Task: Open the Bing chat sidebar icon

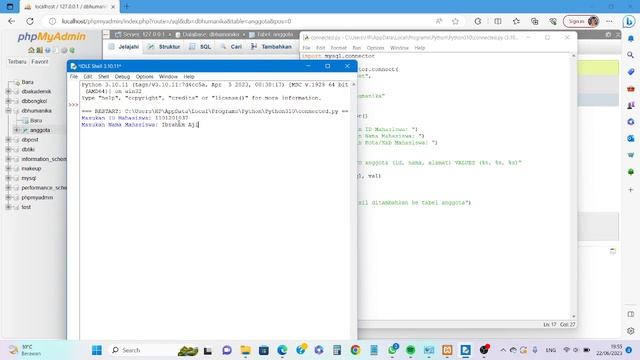Action: 629,21
